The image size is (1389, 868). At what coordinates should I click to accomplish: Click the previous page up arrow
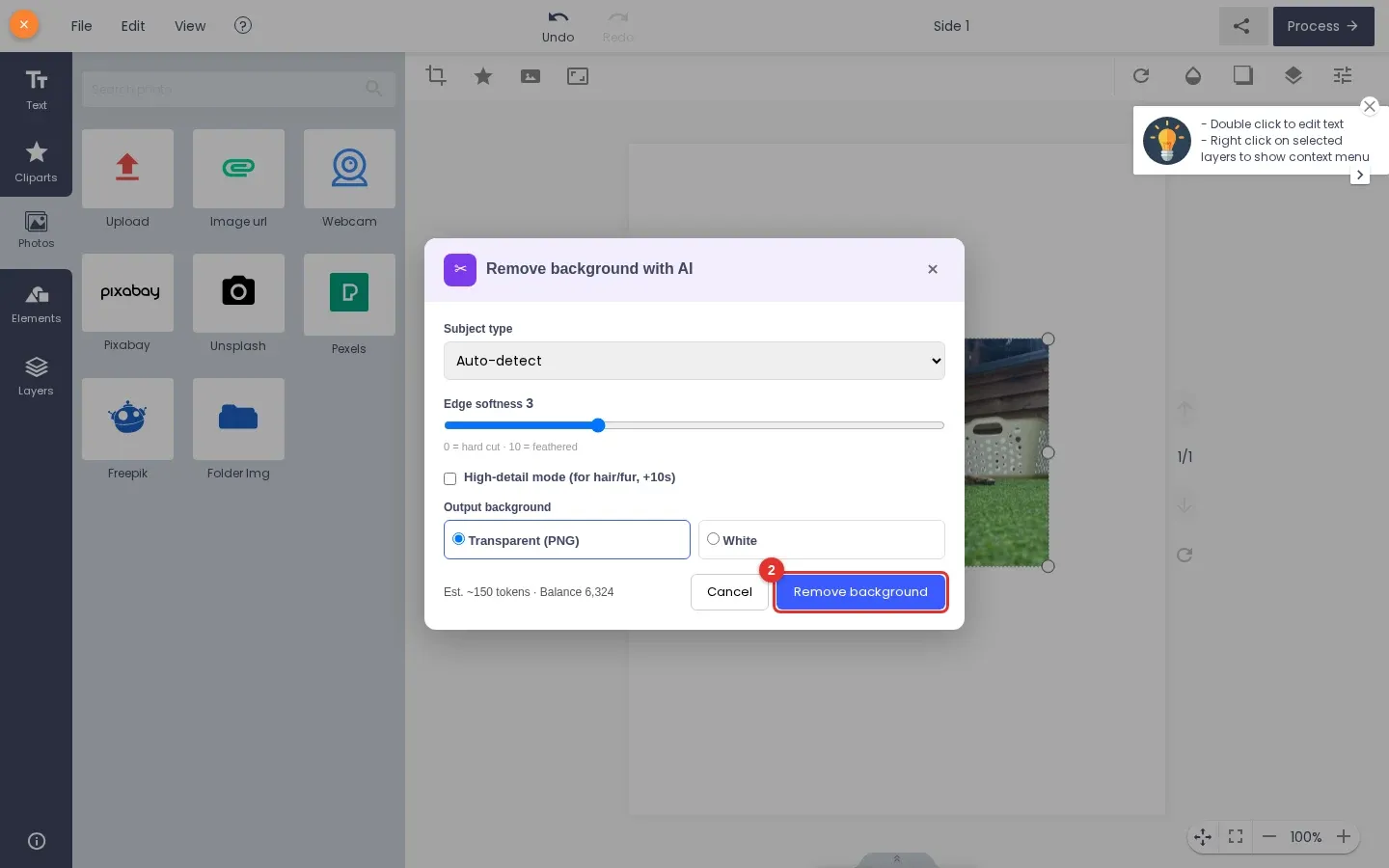point(1185,409)
